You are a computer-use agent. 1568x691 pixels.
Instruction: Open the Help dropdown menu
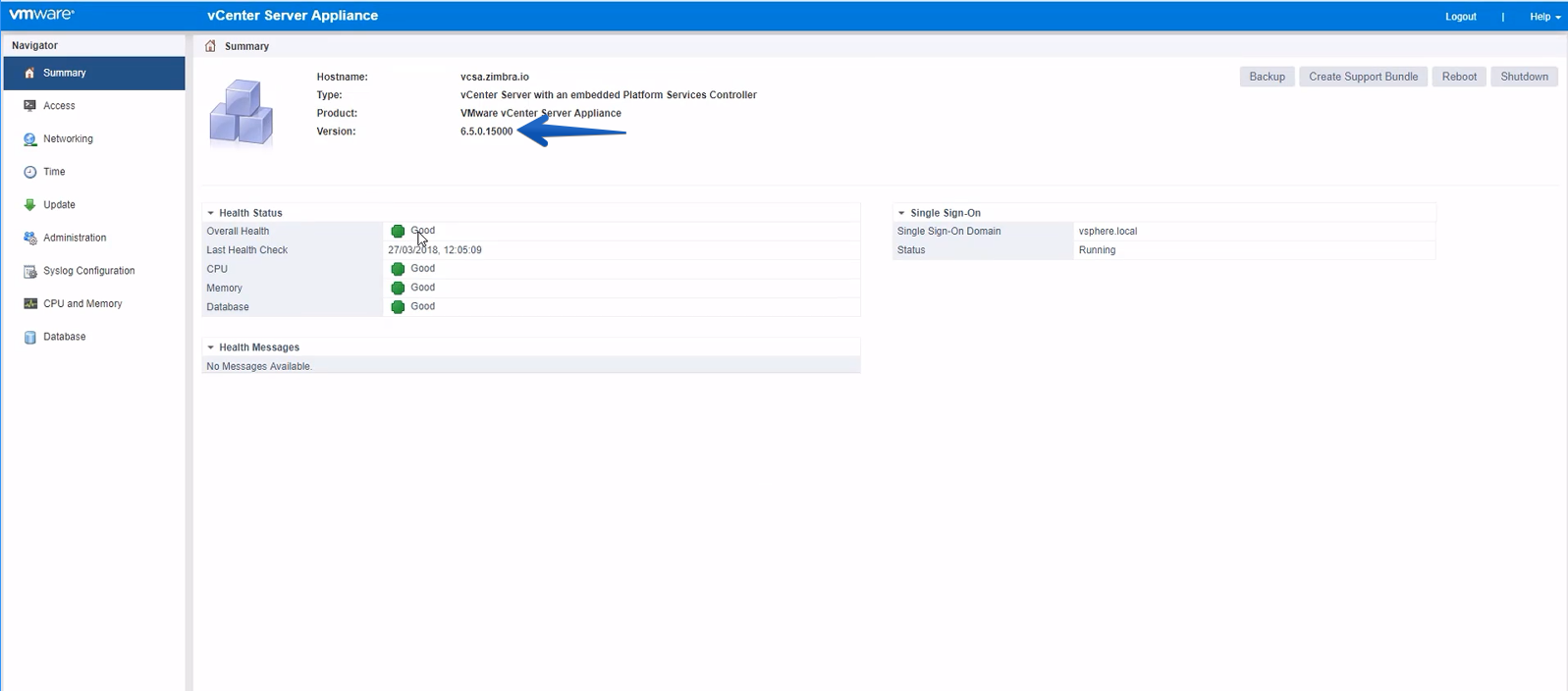(1544, 17)
